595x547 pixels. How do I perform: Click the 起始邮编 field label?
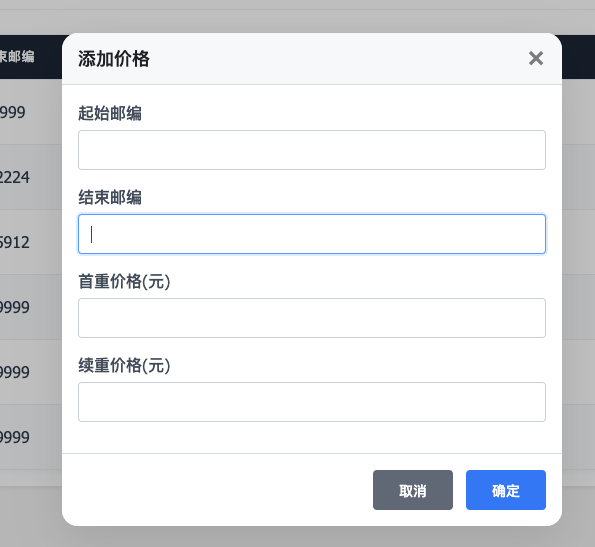(110, 113)
